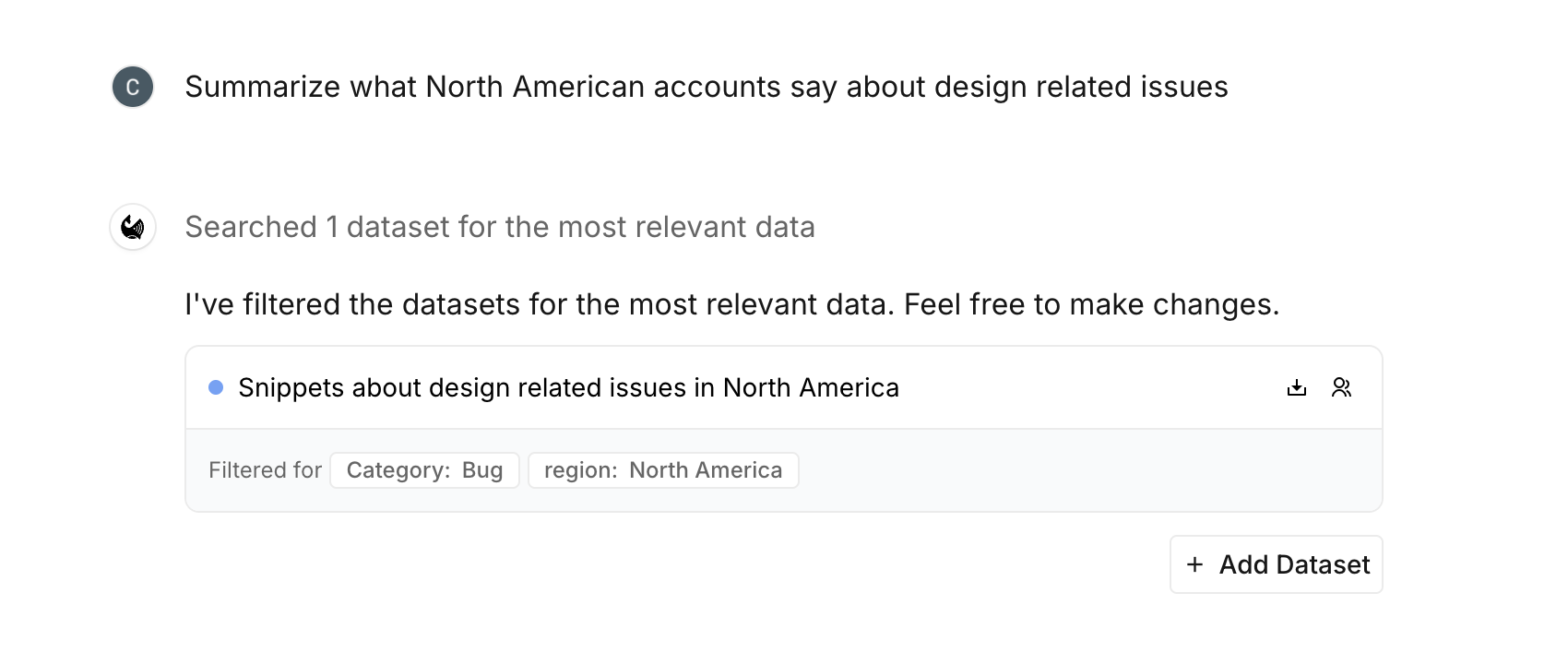Viewport: 1568px width, 664px height.
Task: Click the "North America" value in region filter
Action: (x=706, y=470)
